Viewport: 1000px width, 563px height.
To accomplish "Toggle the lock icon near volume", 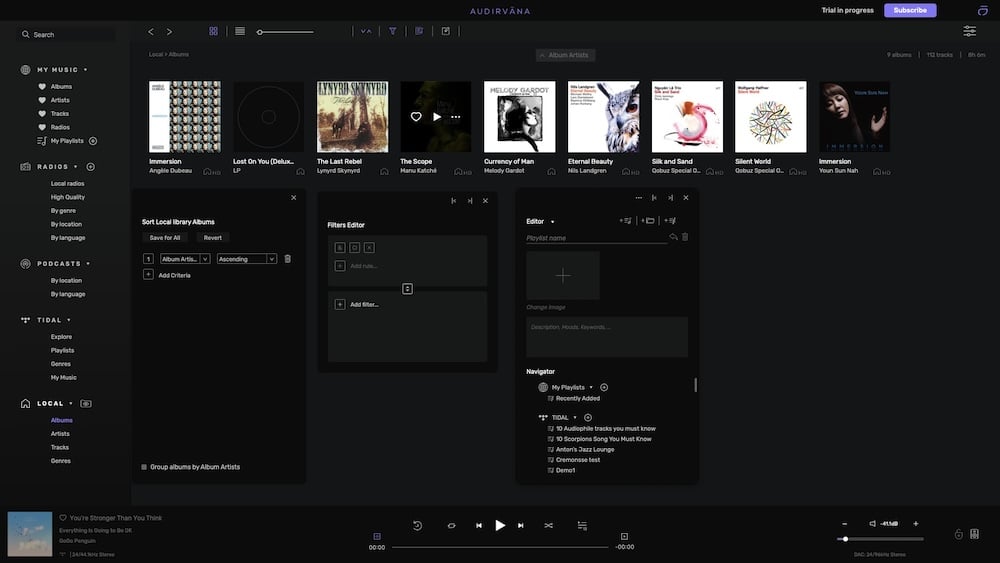I will click(959, 534).
